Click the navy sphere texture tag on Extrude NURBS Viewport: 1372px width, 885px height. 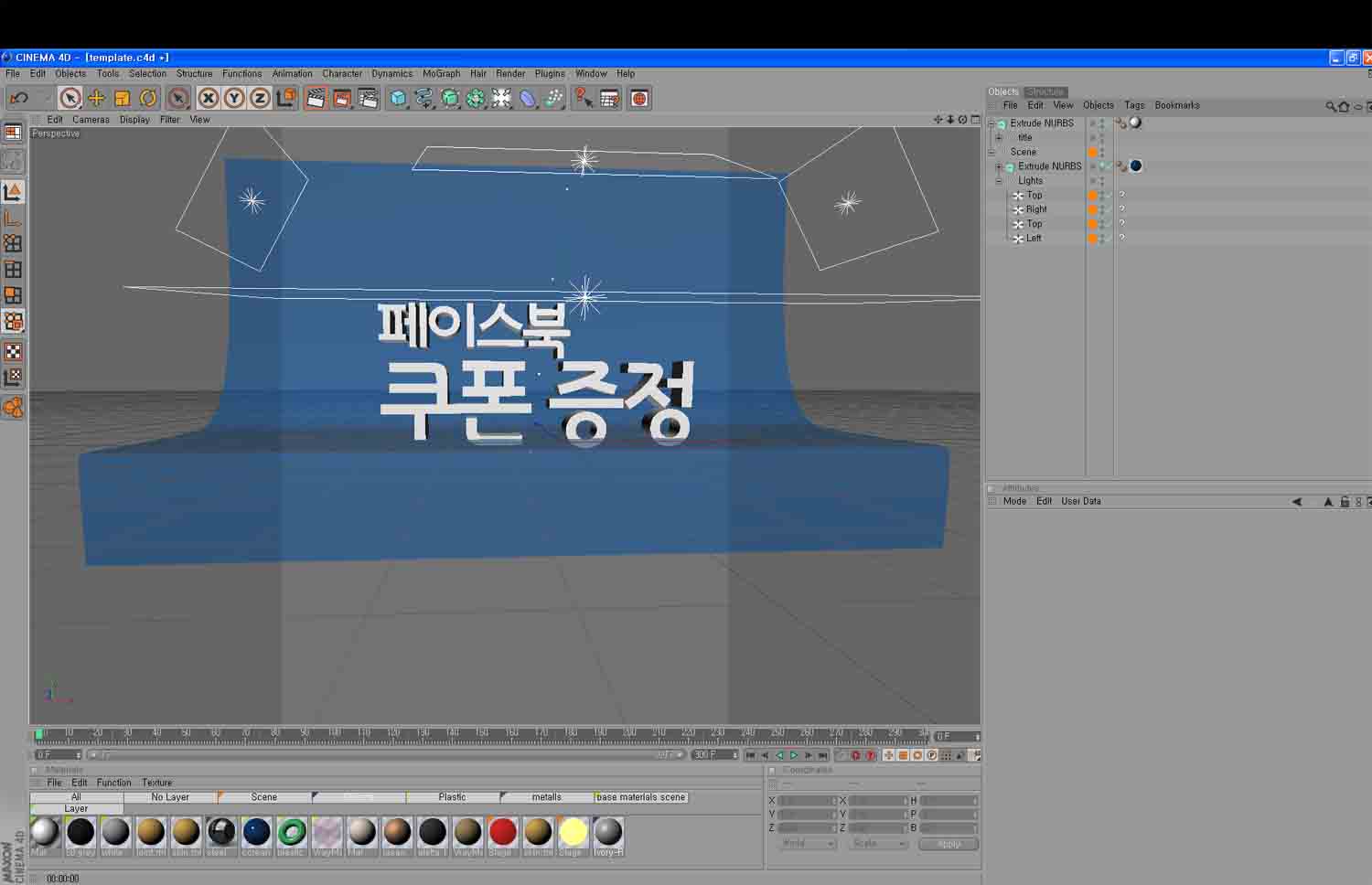[x=1135, y=166]
